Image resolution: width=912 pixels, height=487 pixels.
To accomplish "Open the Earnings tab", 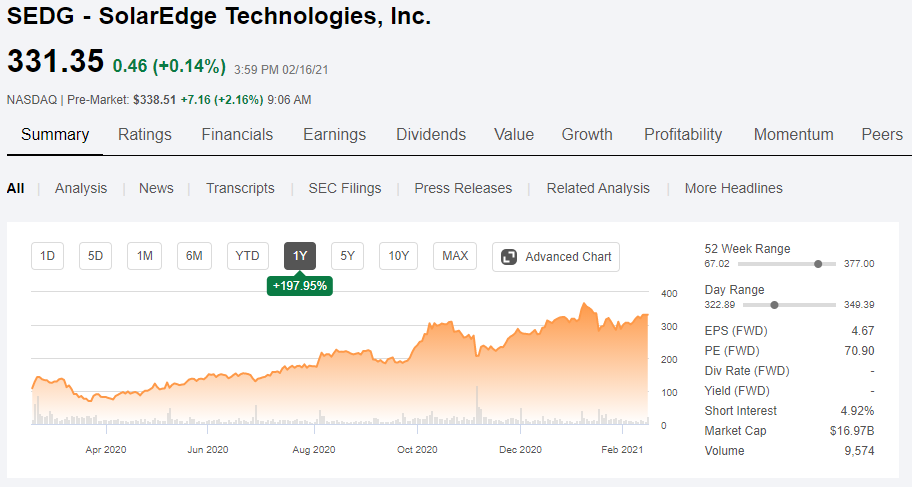I will (334, 135).
